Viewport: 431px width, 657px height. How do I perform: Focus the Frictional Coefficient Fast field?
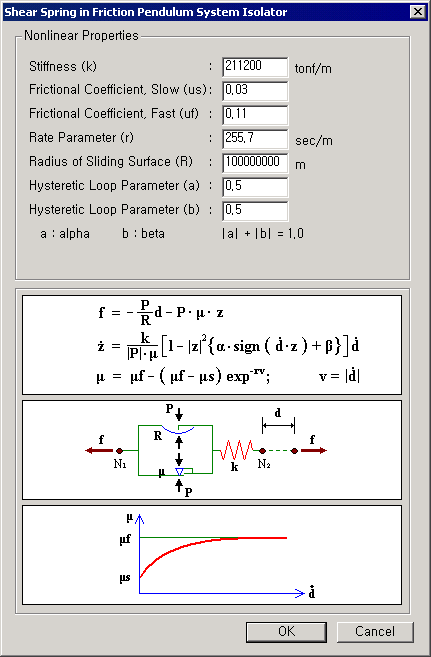[x=255, y=115]
